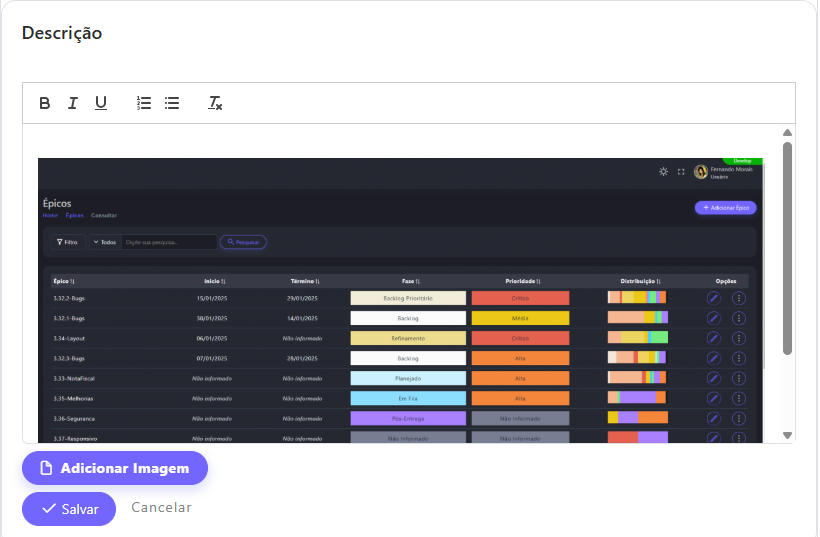Click the Adicionar Épico button in the image
The width and height of the screenshot is (820, 537).
pos(725,208)
